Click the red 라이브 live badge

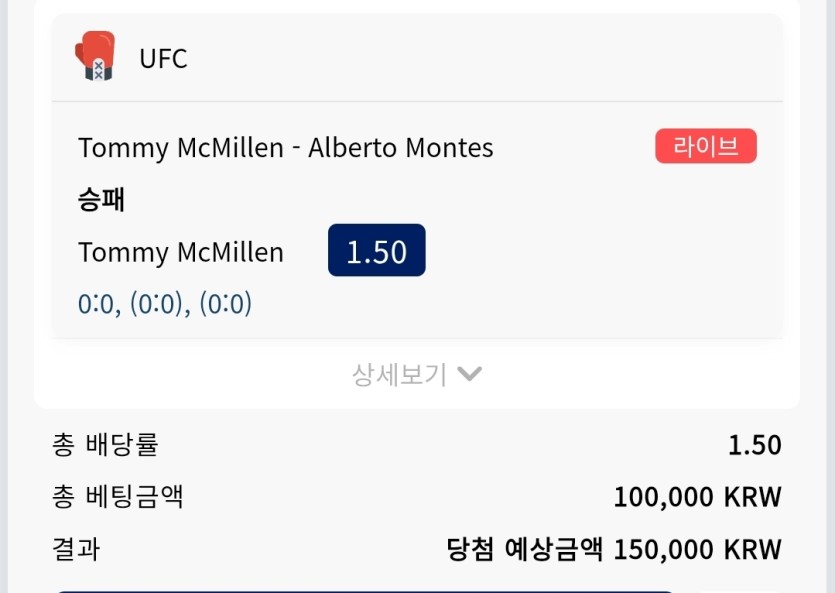click(706, 146)
